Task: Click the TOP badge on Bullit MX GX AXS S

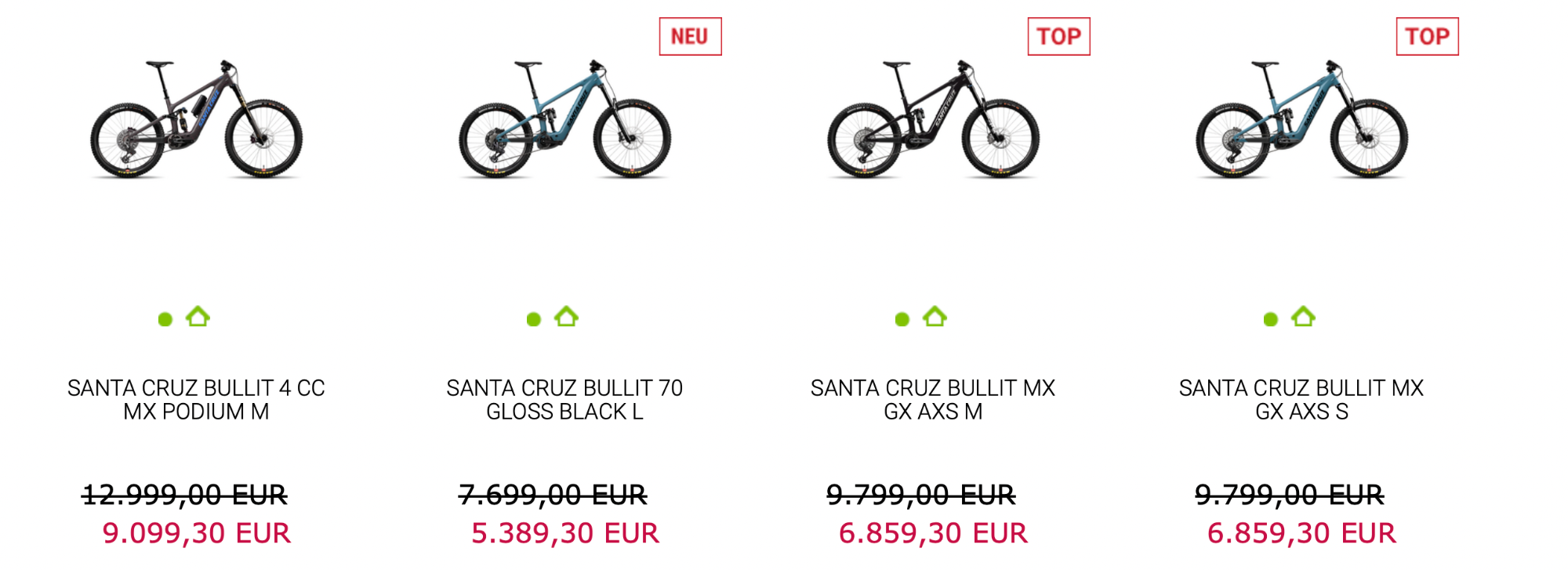Action: click(x=1427, y=37)
